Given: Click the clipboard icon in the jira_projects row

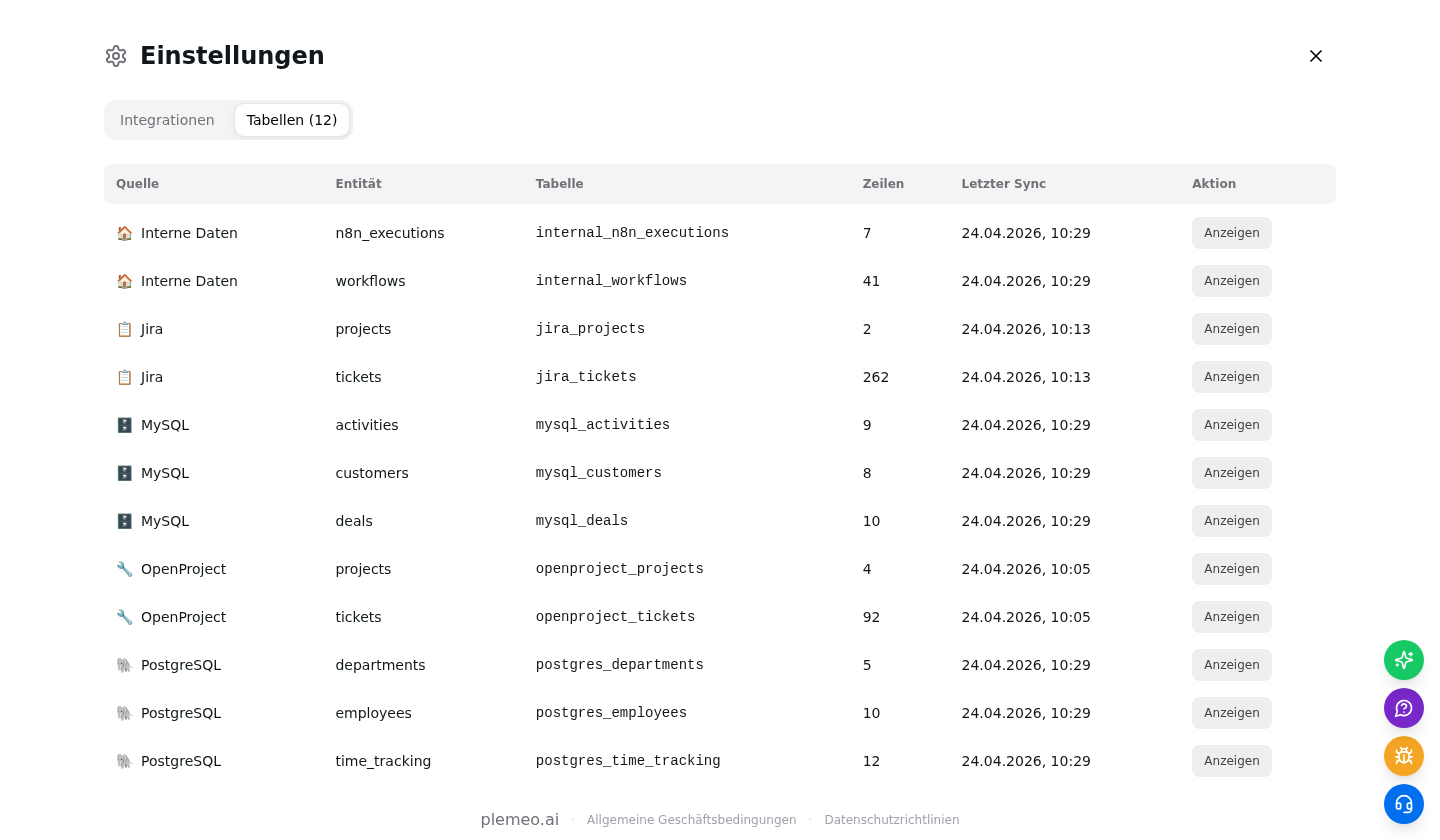Looking at the screenshot, I should click(124, 329).
